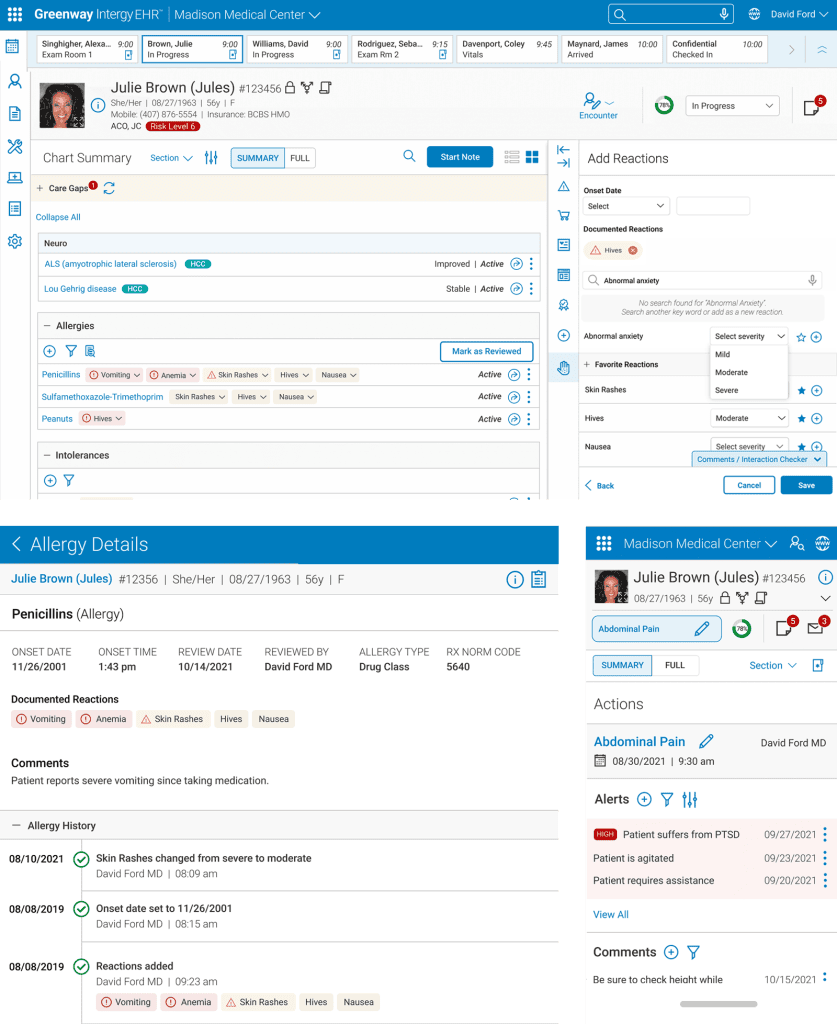The image size is (837, 1024).
Task: Select SUMMARY tab in Chart Summary
Action: [258, 158]
